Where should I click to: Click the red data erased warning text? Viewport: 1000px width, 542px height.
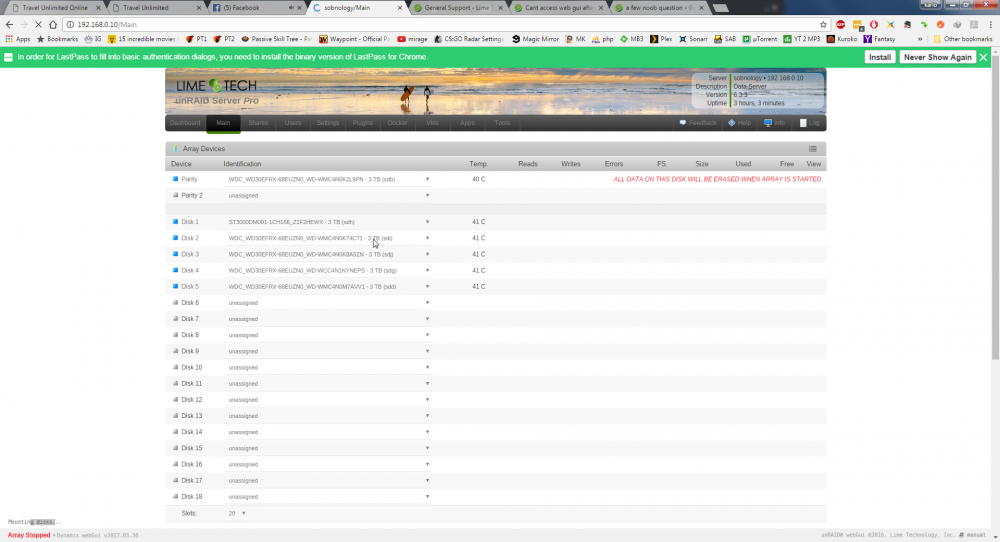[717, 179]
